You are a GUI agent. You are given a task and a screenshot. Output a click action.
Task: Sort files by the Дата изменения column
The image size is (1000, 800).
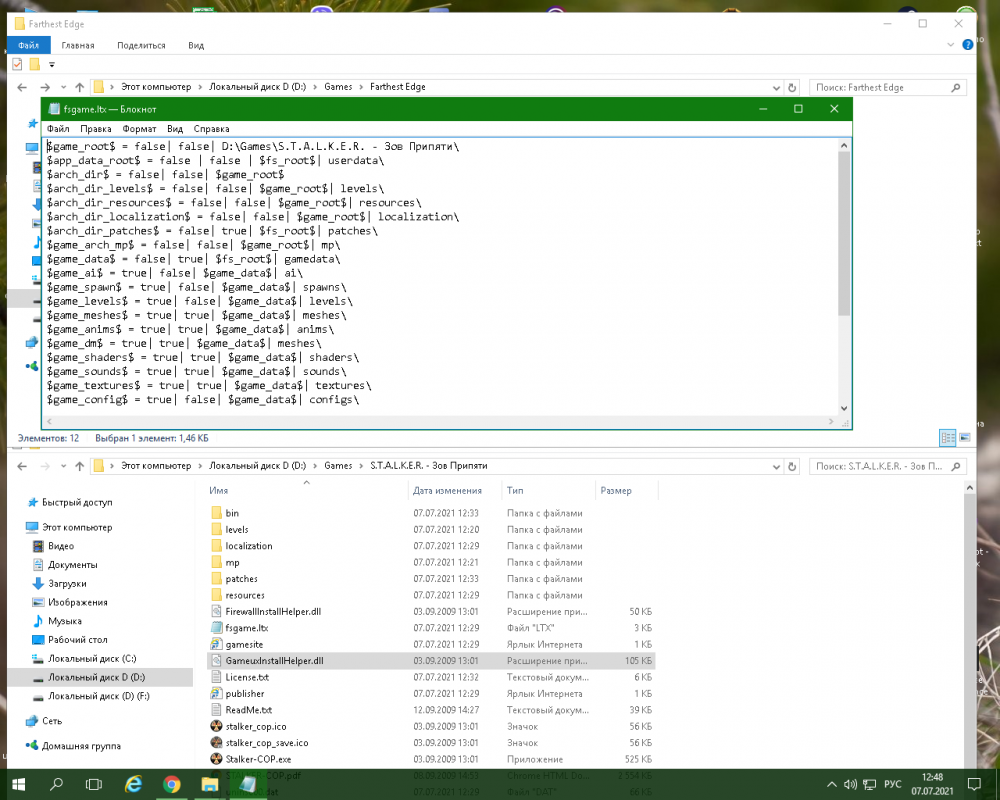coord(447,491)
